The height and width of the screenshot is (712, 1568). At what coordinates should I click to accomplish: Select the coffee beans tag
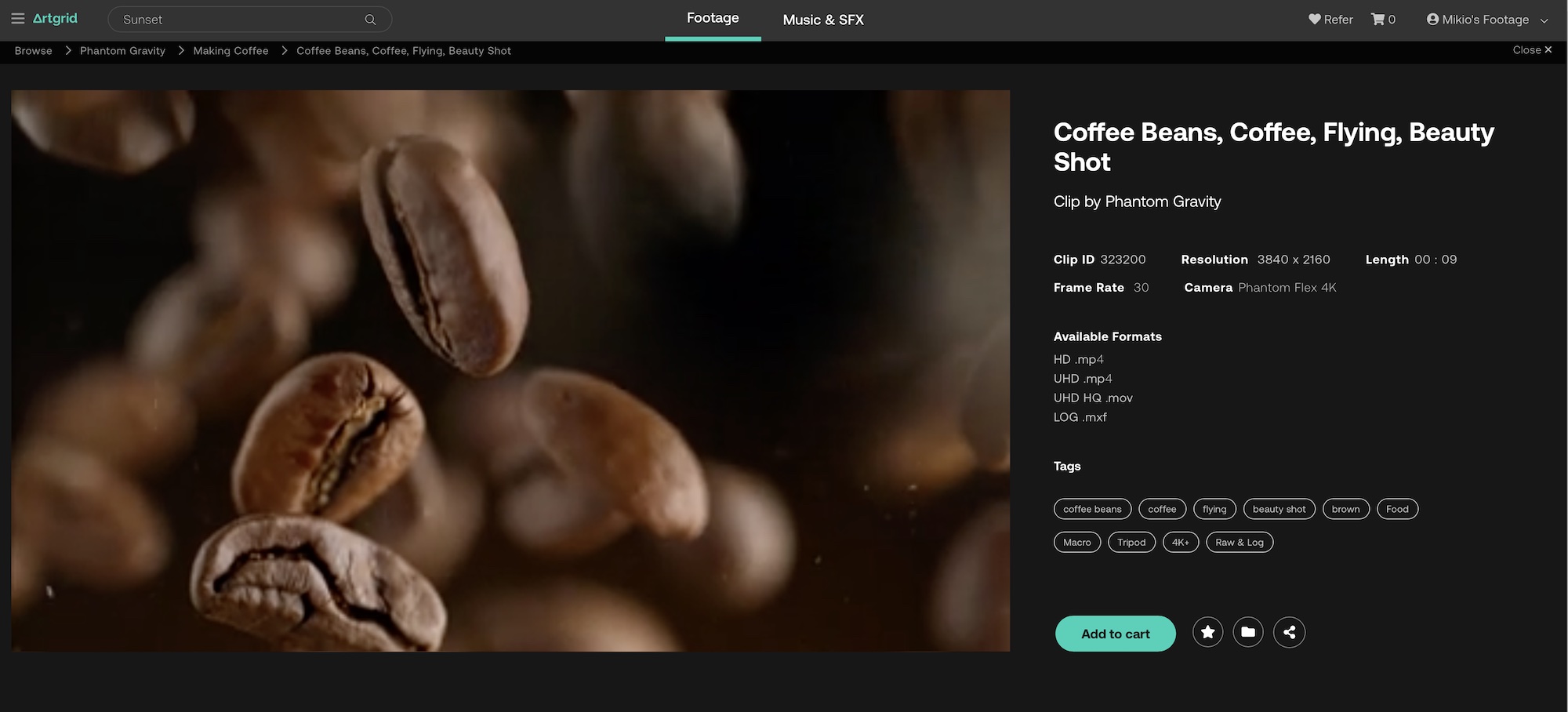(1092, 509)
